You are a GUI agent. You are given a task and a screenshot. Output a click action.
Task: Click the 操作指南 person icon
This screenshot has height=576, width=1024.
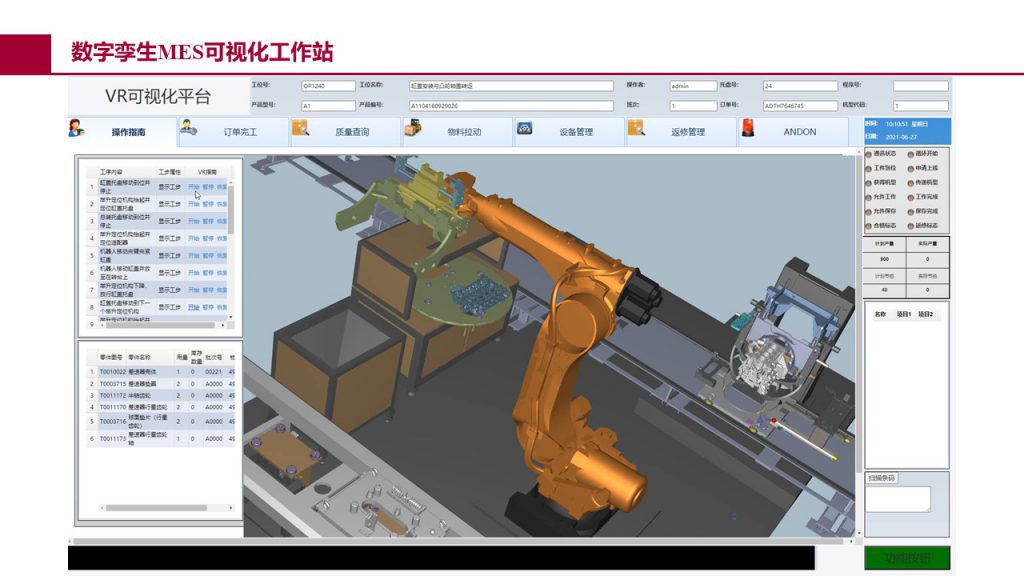[76, 128]
